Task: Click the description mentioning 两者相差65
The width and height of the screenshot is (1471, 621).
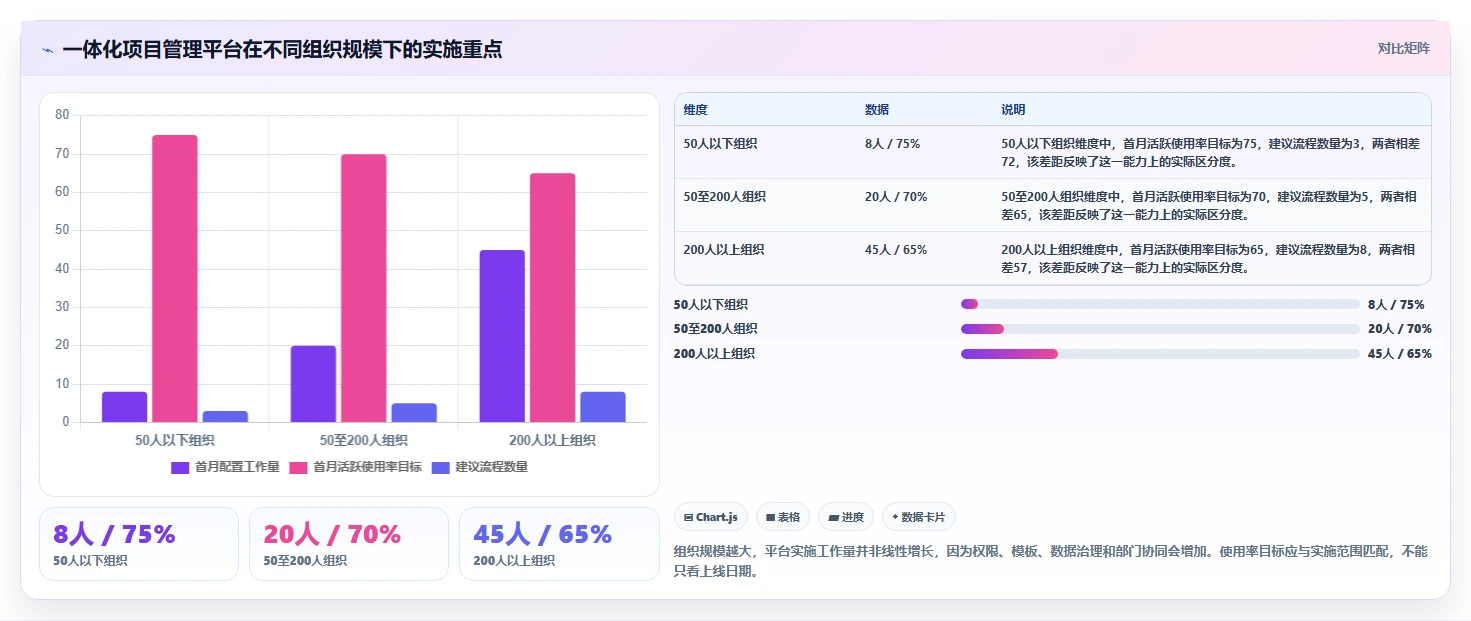Action: pos(1209,205)
